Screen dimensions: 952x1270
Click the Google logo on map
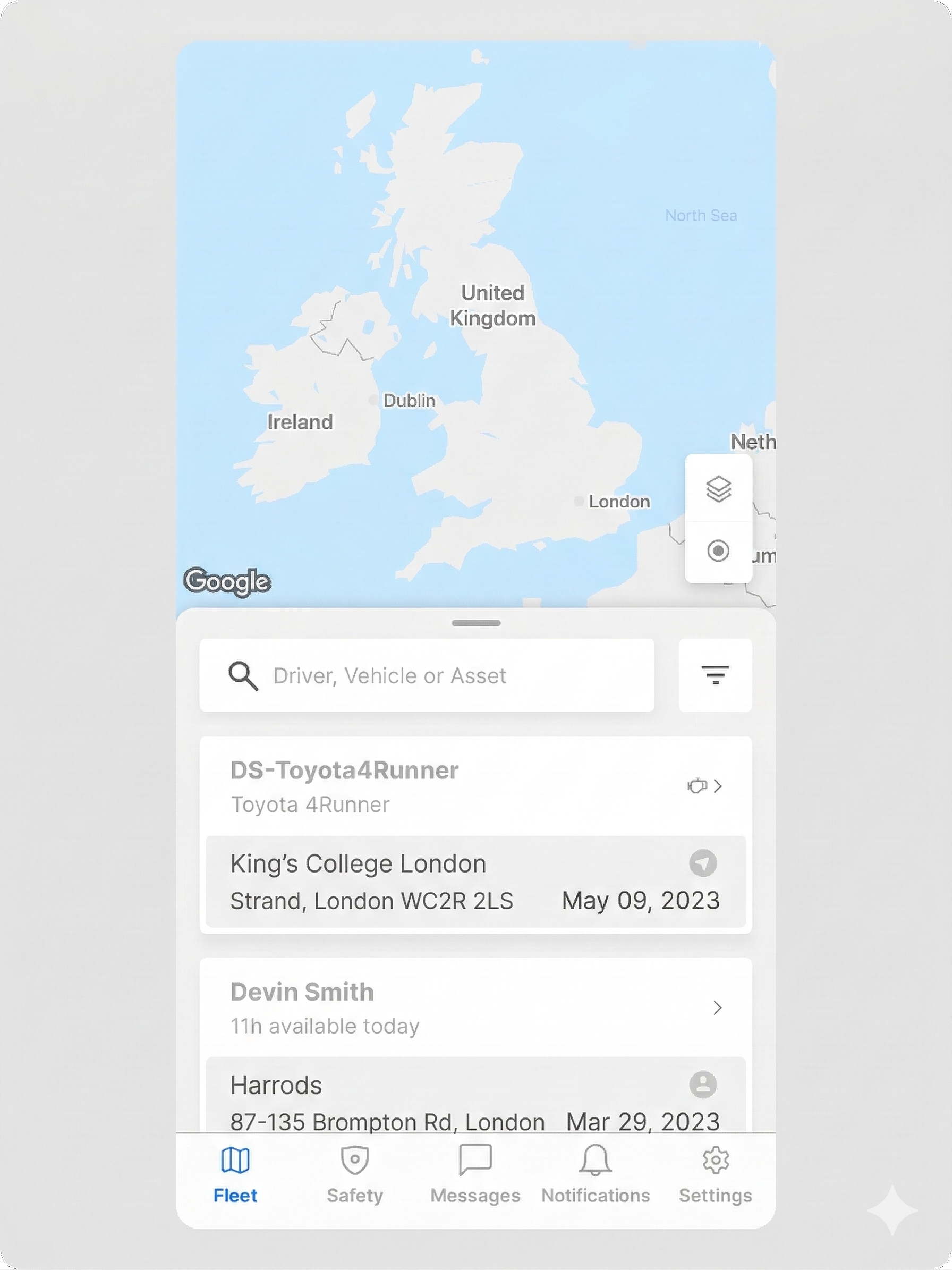pyautogui.click(x=227, y=581)
